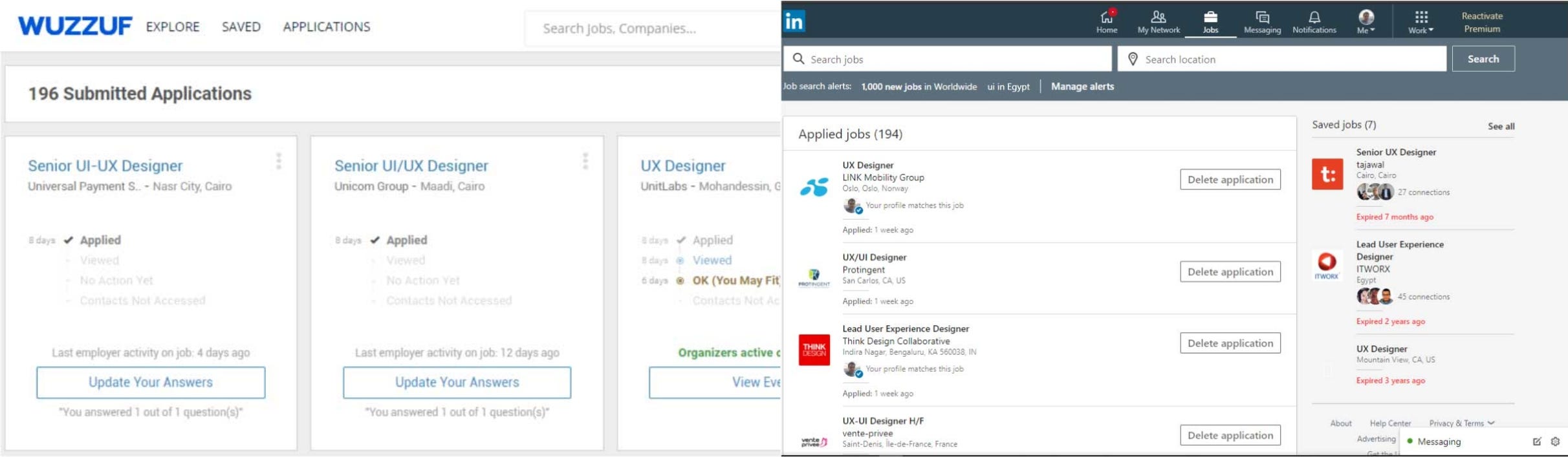Click the search magnifier in Search jobs
The height and width of the screenshot is (457, 1568).
(x=799, y=59)
